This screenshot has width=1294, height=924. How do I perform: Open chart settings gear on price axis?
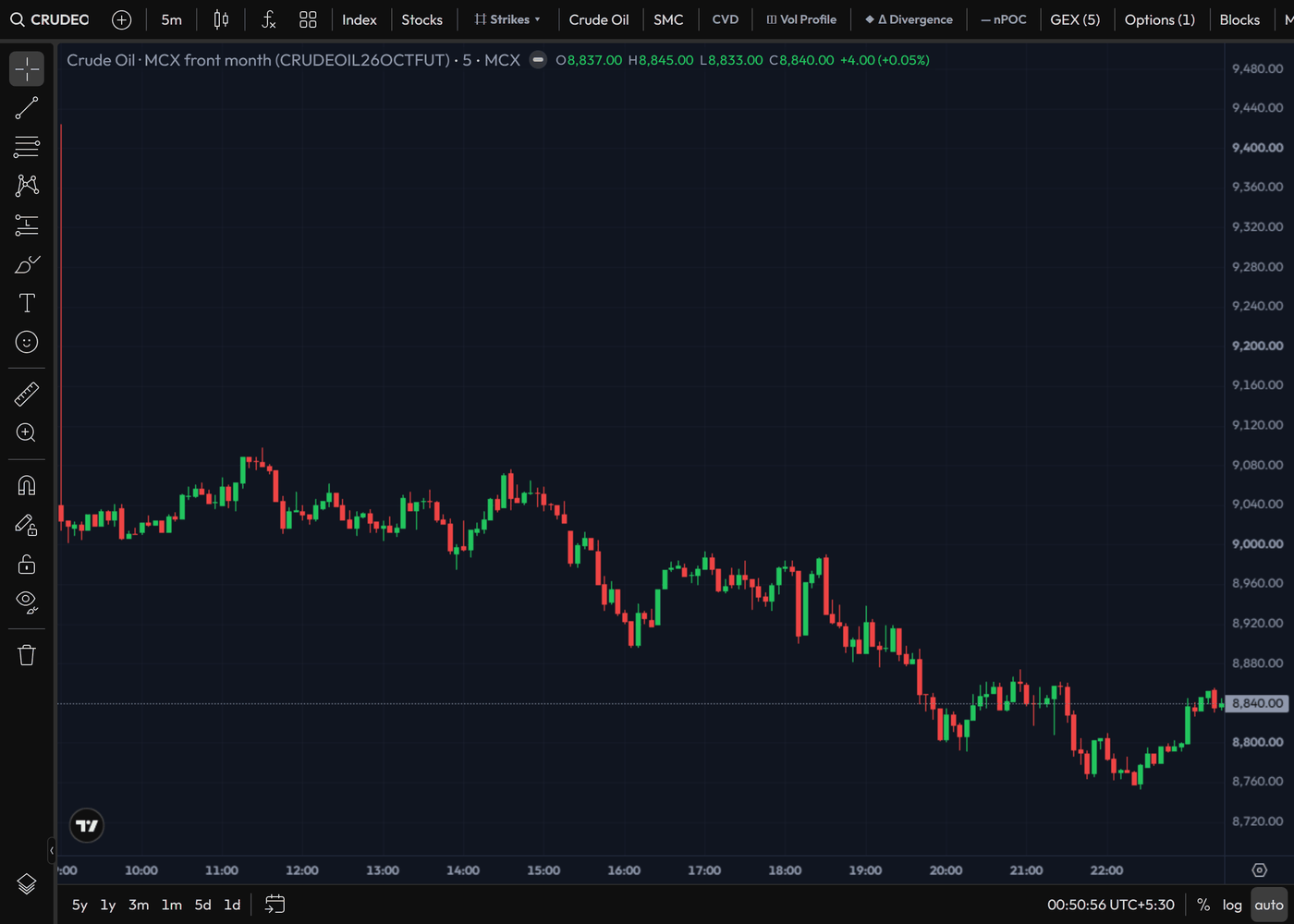[1259, 870]
